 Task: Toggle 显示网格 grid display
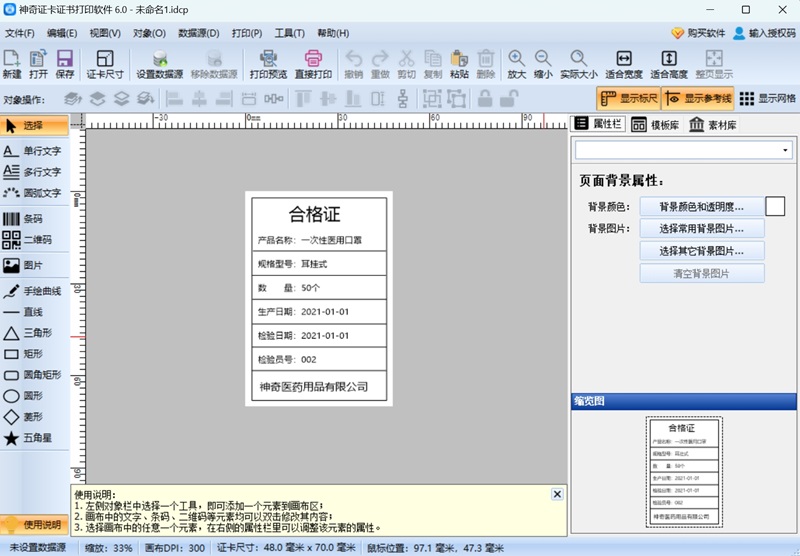tap(767, 98)
